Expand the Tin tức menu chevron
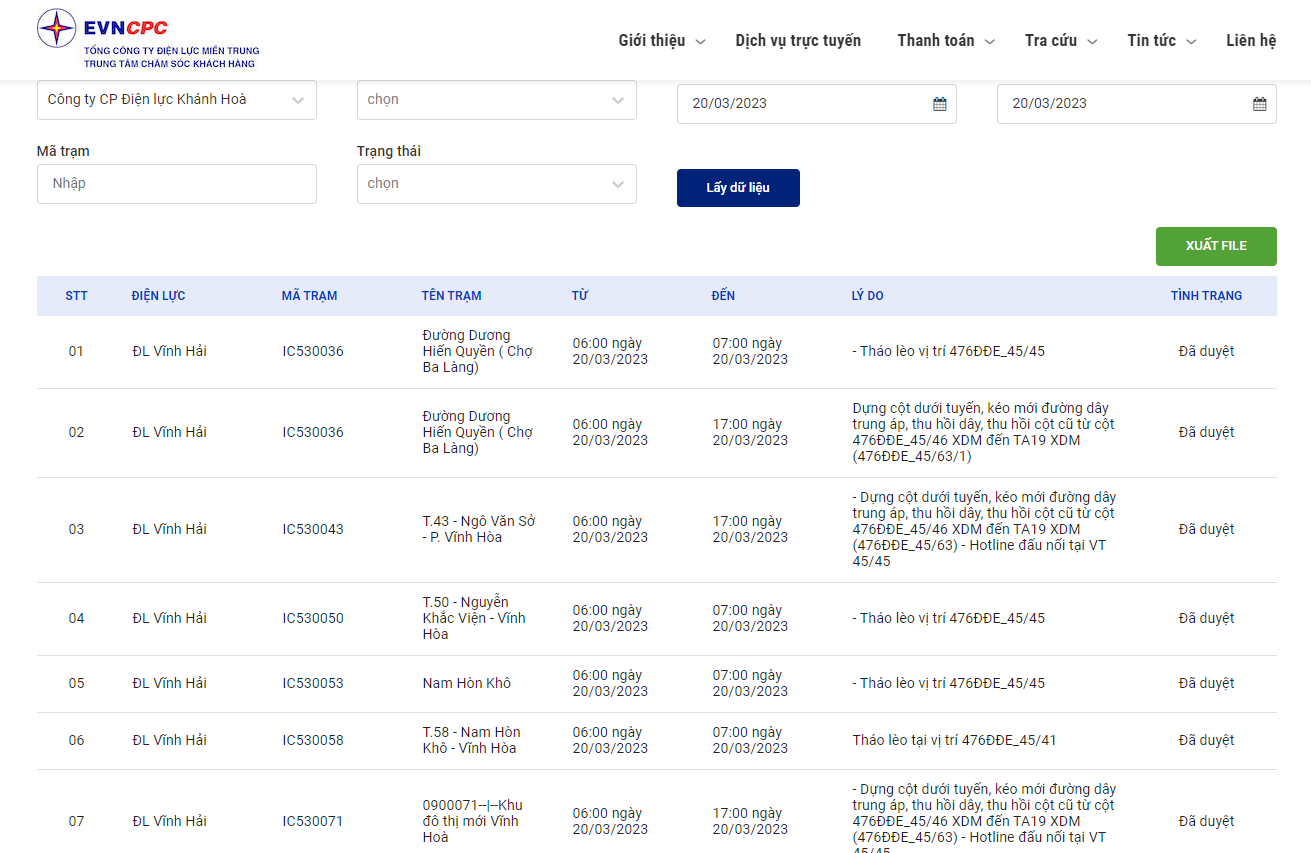 [x=1191, y=42]
